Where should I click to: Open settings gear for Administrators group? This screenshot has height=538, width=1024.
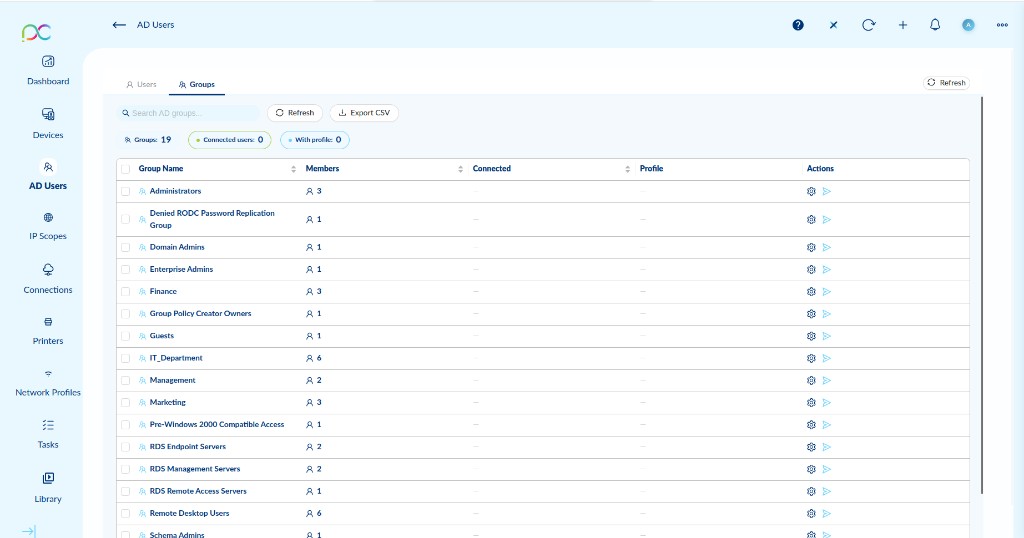(811, 191)
